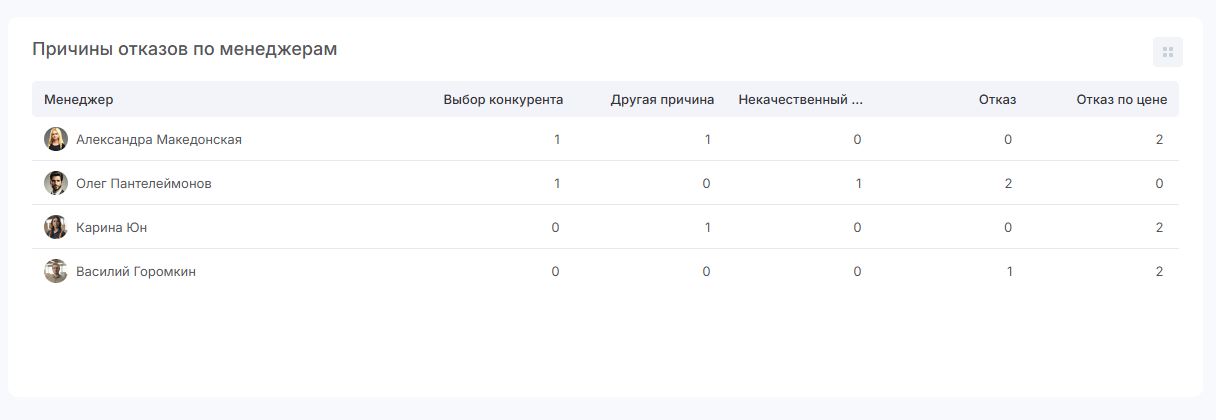Click Александра Македонская's avatar
Screen dimensions: 1216x420
56,139
